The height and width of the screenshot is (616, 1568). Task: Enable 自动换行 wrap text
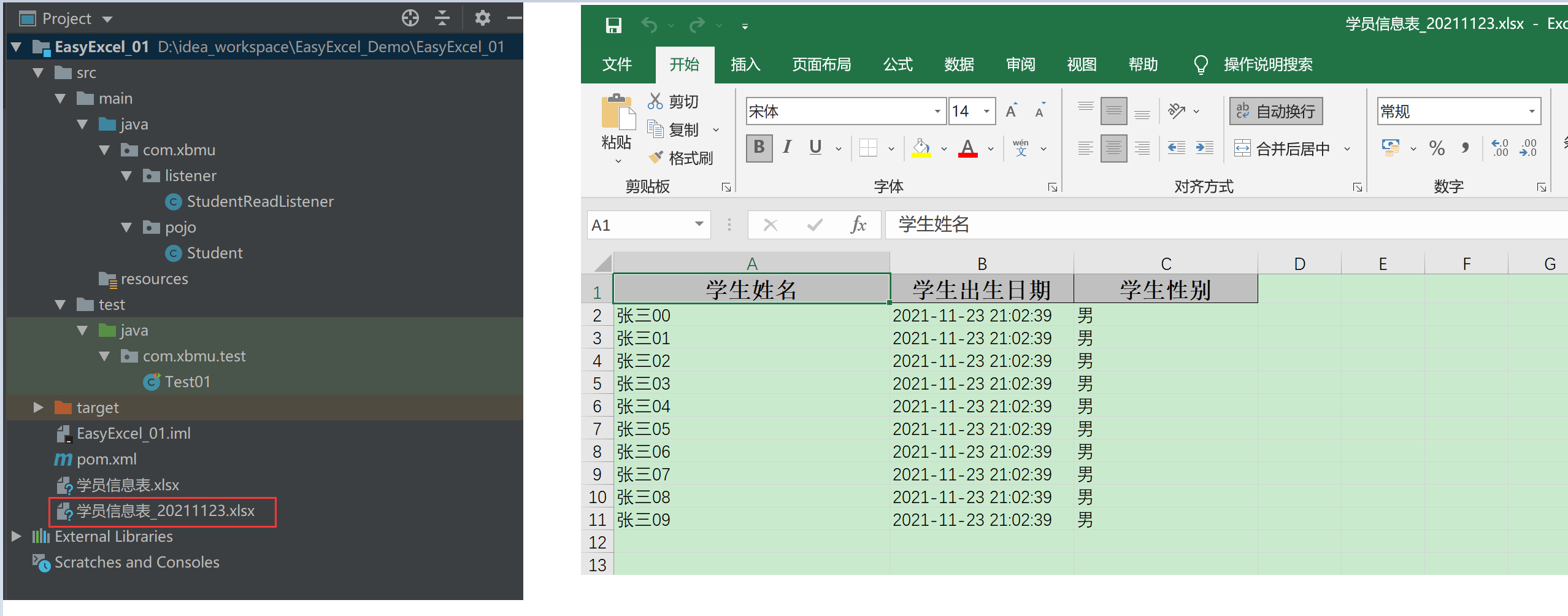click(x=1276, y=111)
